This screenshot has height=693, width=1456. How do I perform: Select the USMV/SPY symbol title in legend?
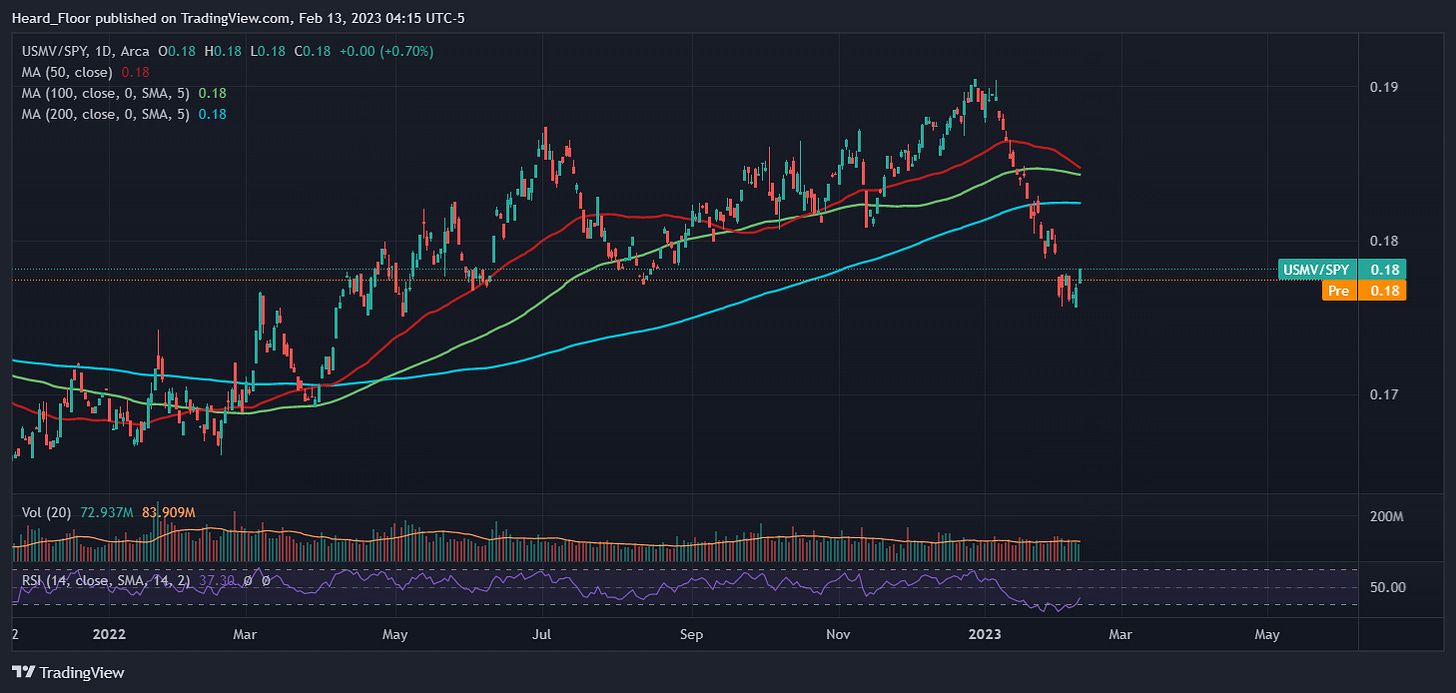pos(55,50)
